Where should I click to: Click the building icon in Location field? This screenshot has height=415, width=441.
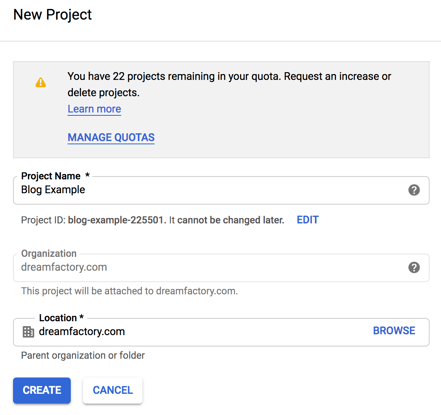pyautogui.click(x=28, y=332)
